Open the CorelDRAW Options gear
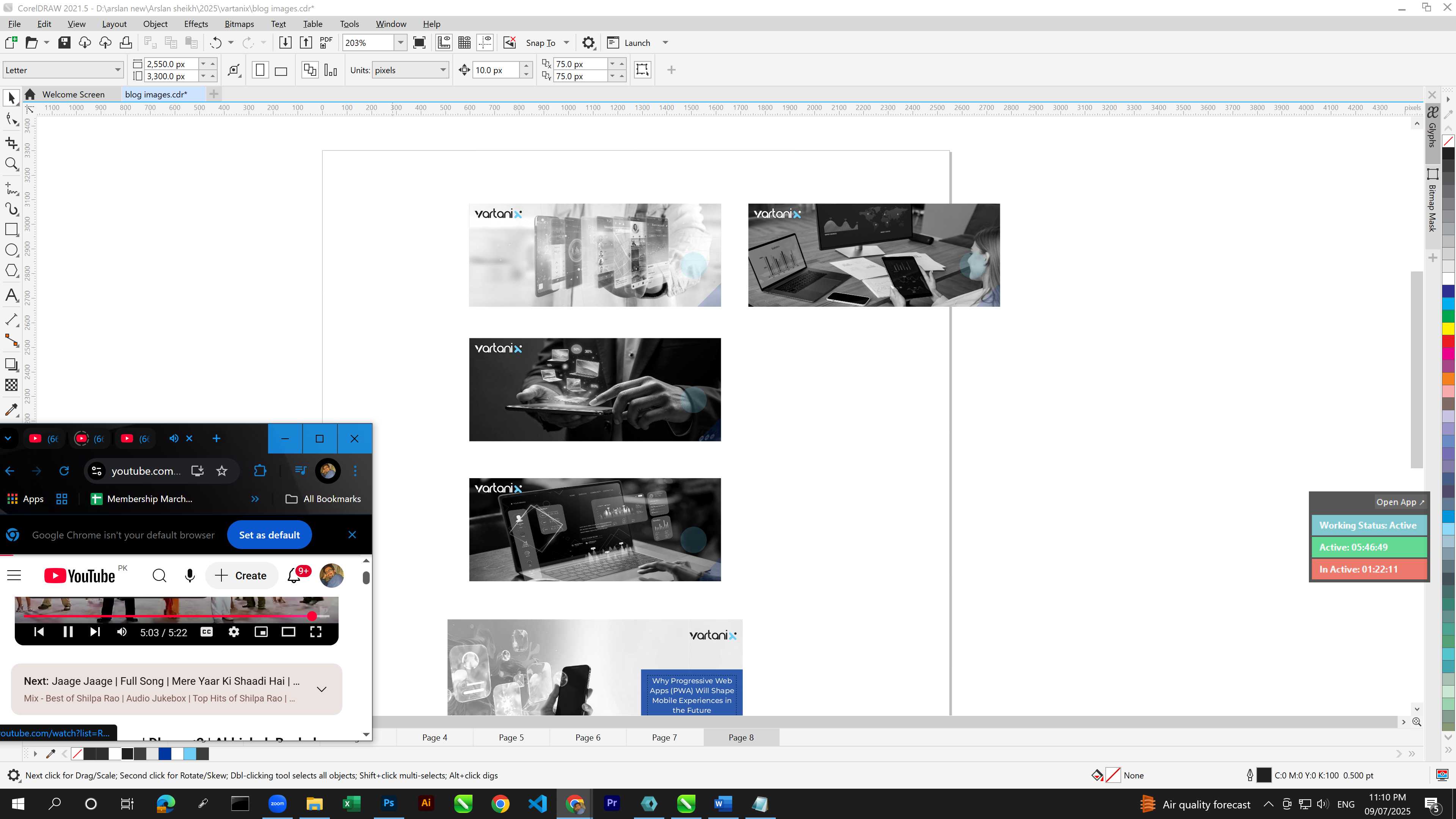Image resolution: width=1456 pixels, height=819 pixels. coord(588,42)
